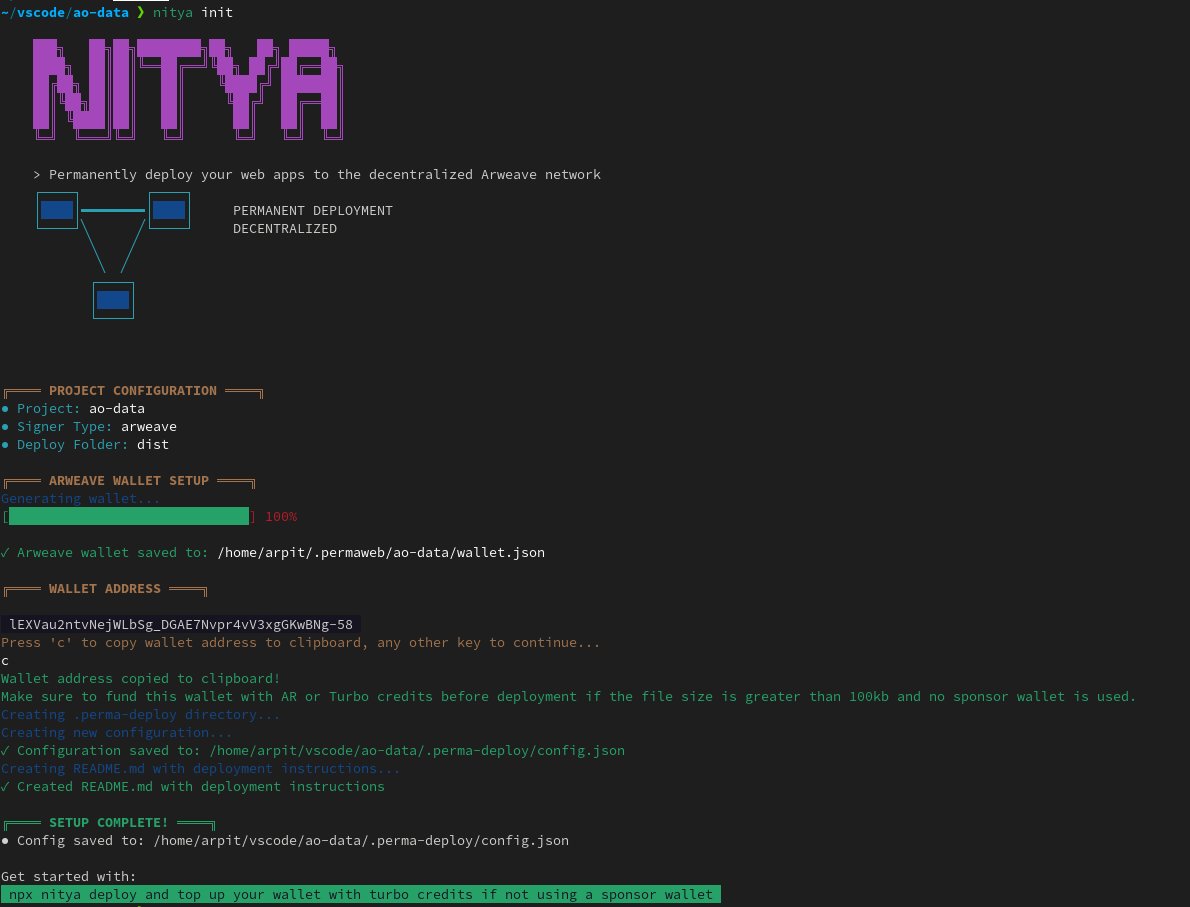Click the 'Get started with:' line
This screenshot has width=1190, height=907.
coord(68,877)
